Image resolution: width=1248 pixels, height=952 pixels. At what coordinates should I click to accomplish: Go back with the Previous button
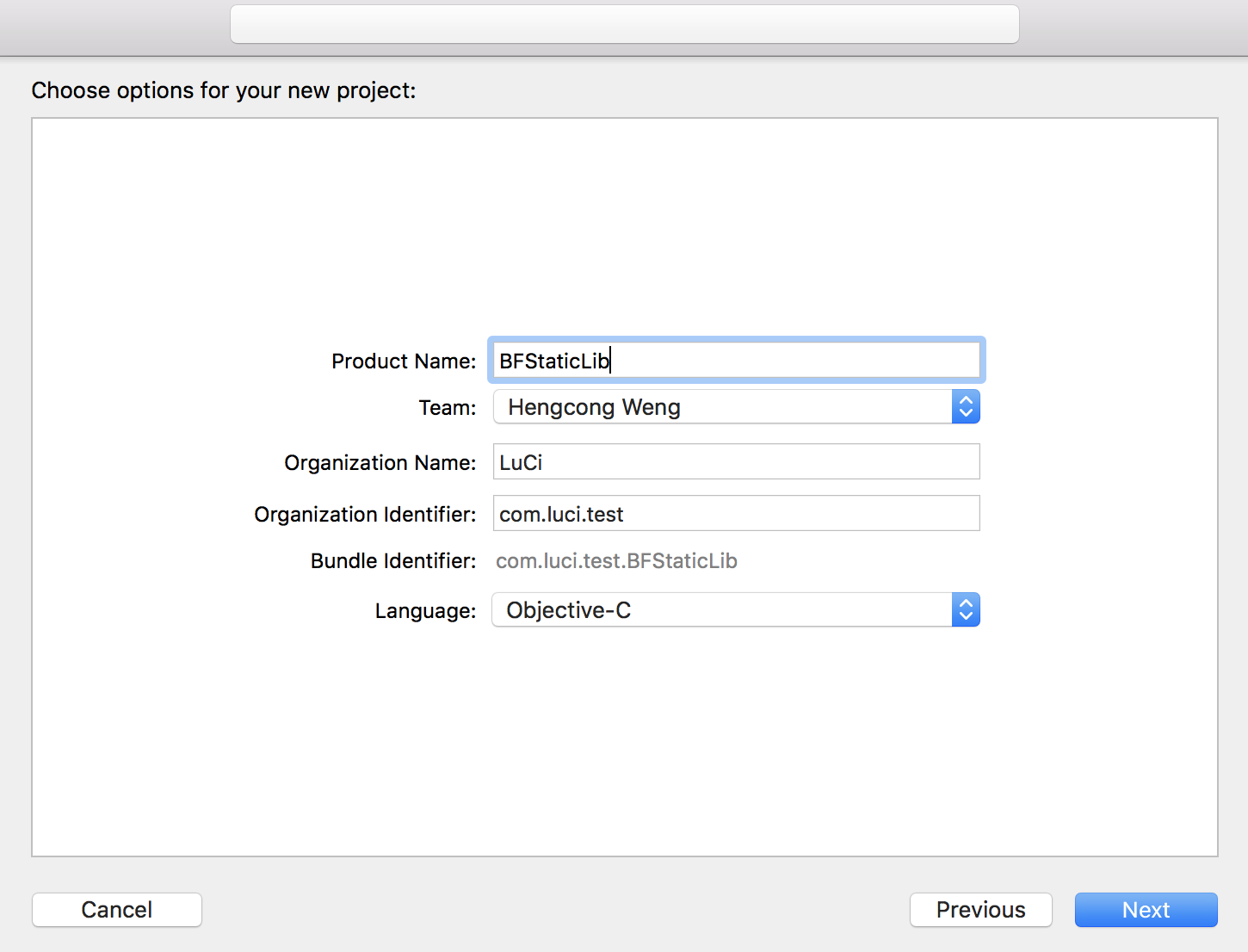[980, 910]
